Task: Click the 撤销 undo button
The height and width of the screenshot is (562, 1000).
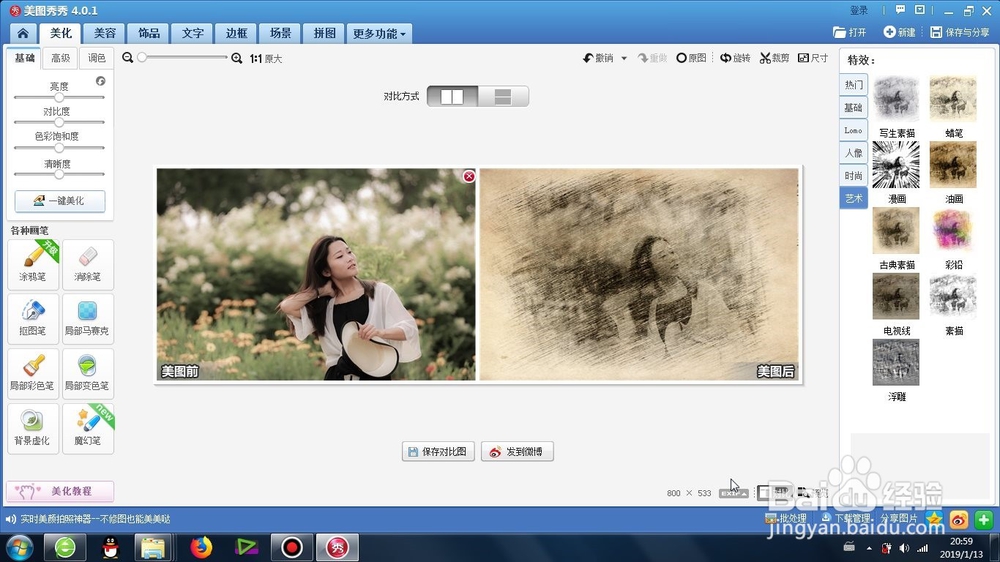Action: point(598,58)
